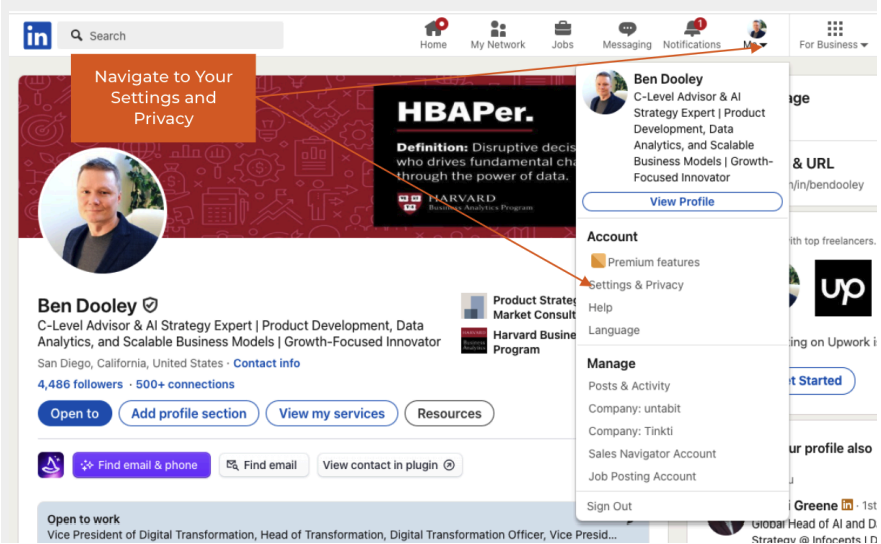Click the Upwork ad logo
The image size is (881, 544).
[x=843, y=288]
